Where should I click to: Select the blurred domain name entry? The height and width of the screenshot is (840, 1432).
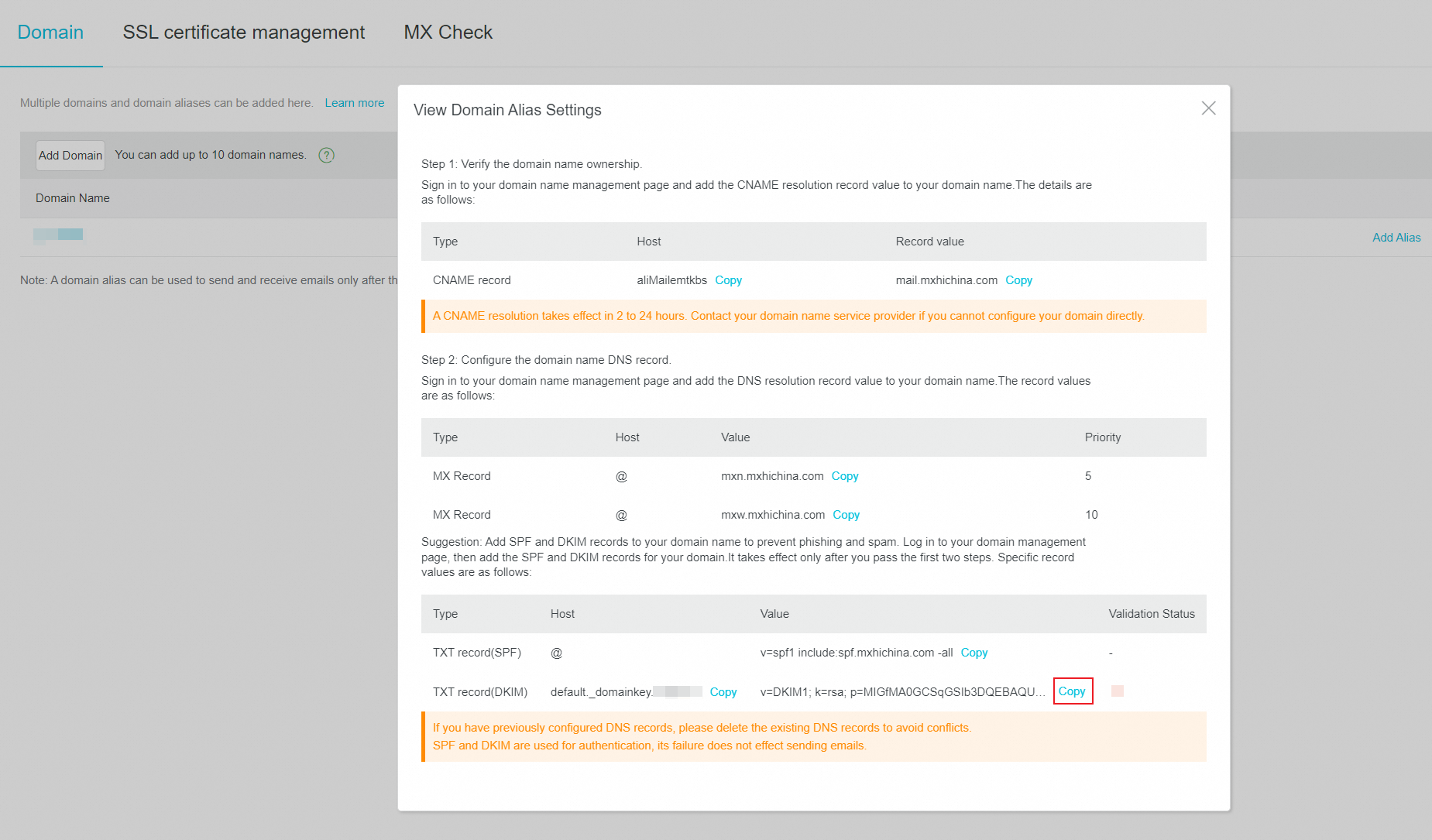coord(59,235)
